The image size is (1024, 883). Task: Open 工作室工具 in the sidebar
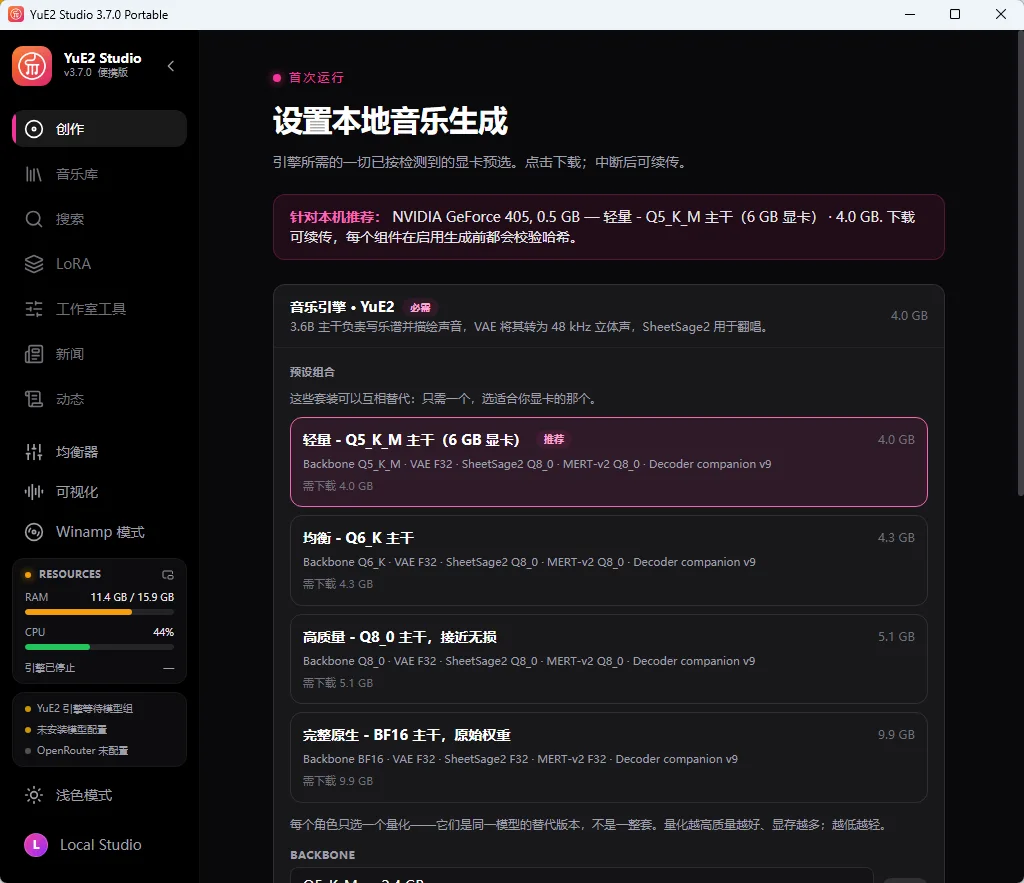click(99, 309)
